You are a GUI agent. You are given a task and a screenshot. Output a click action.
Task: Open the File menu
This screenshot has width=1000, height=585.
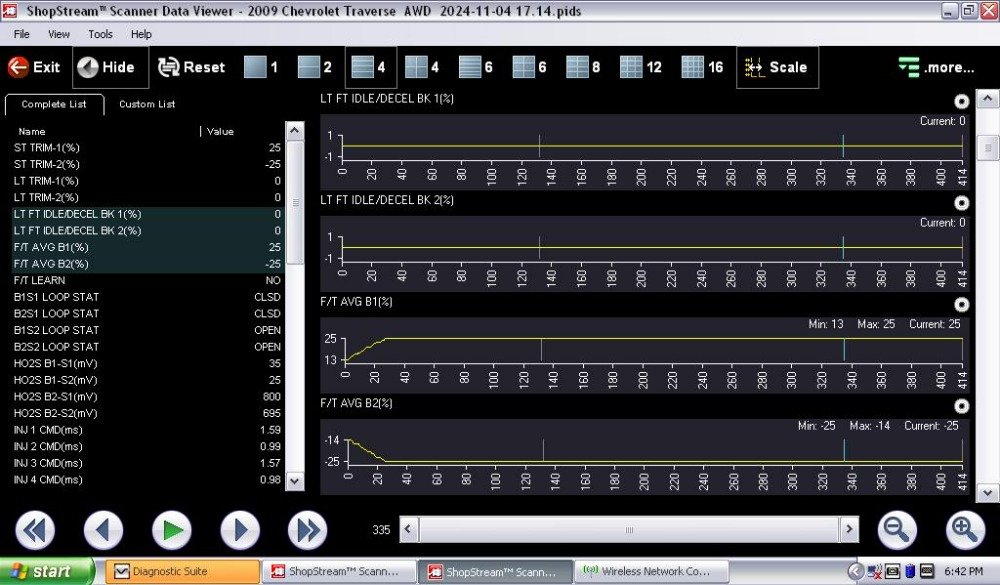point(22,34)
